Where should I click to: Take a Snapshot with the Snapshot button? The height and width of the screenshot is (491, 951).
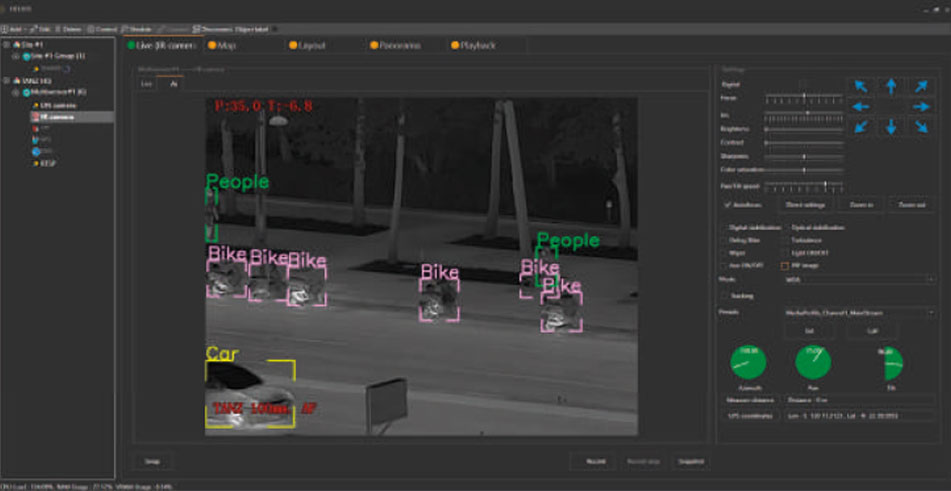tap(691, 461)
